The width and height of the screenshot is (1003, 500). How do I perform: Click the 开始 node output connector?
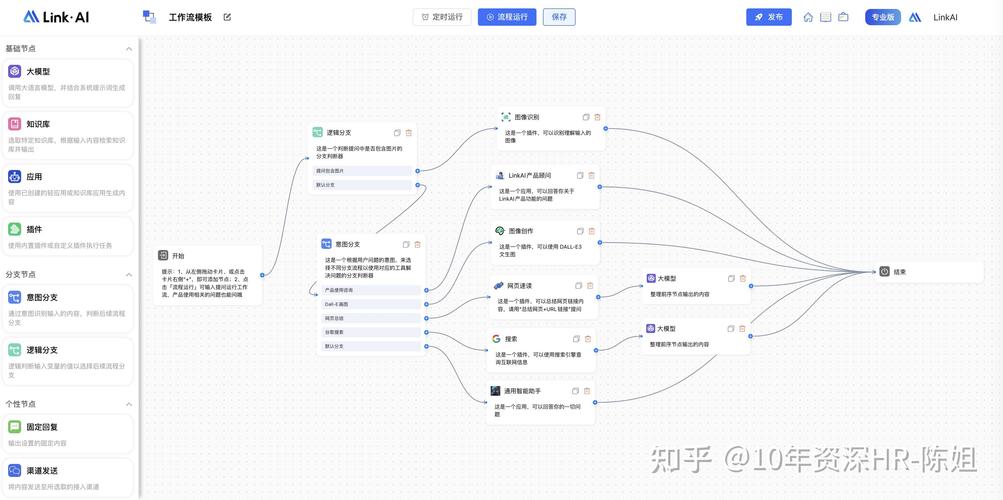pos(262,275)
